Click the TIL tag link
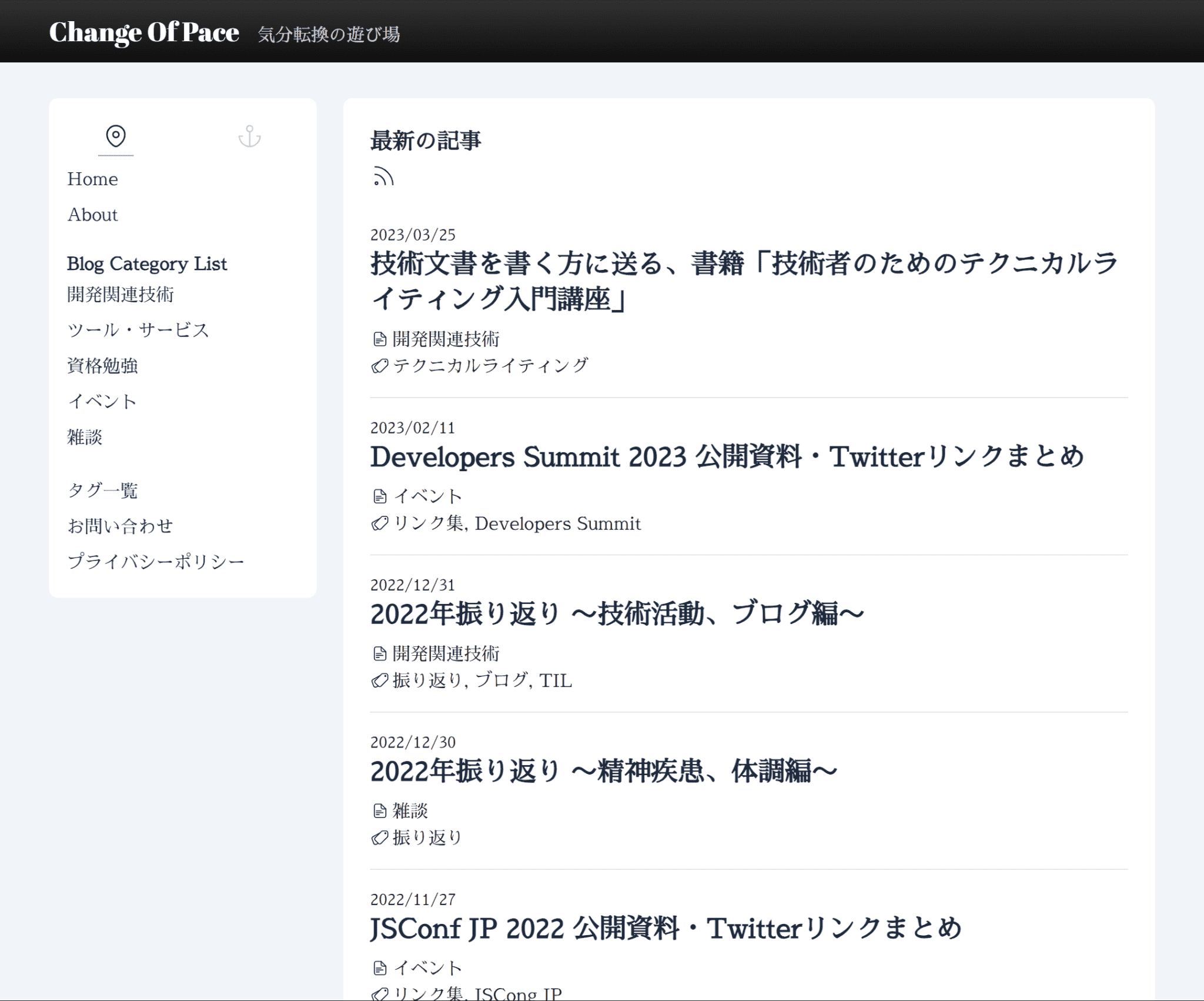The height and width of the screenshot is (1001, 1204). 556,680
